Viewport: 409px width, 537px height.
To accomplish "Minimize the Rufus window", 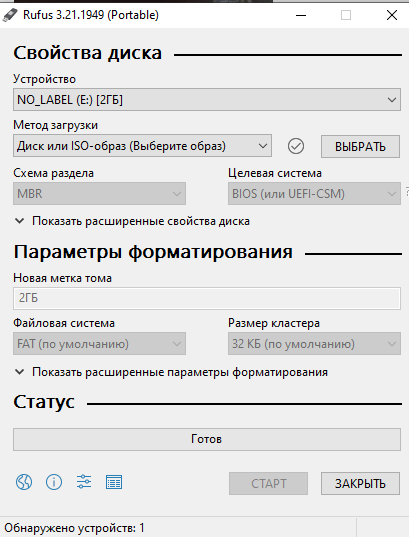I will point(301,15).
